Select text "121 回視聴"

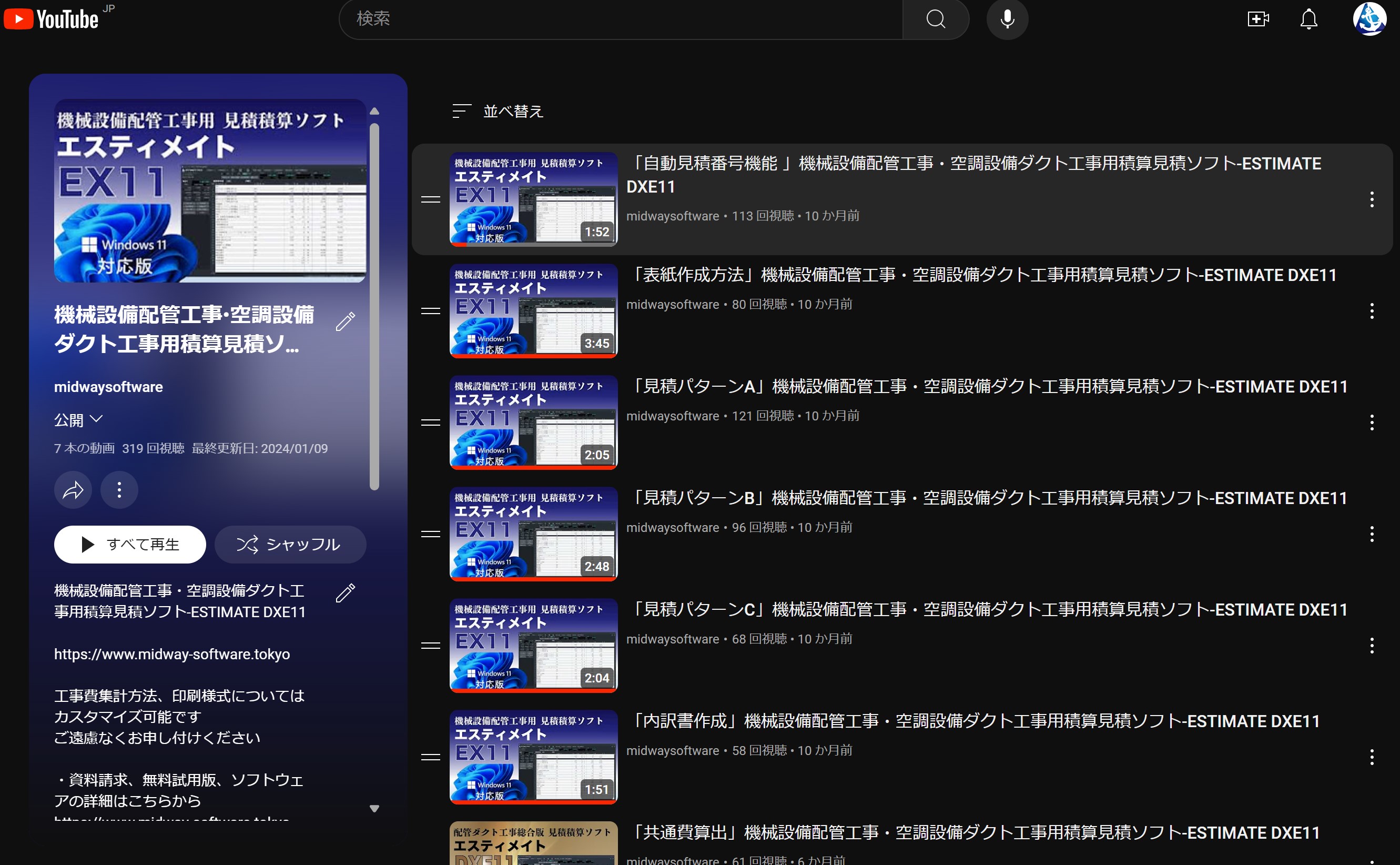(763, 416)
